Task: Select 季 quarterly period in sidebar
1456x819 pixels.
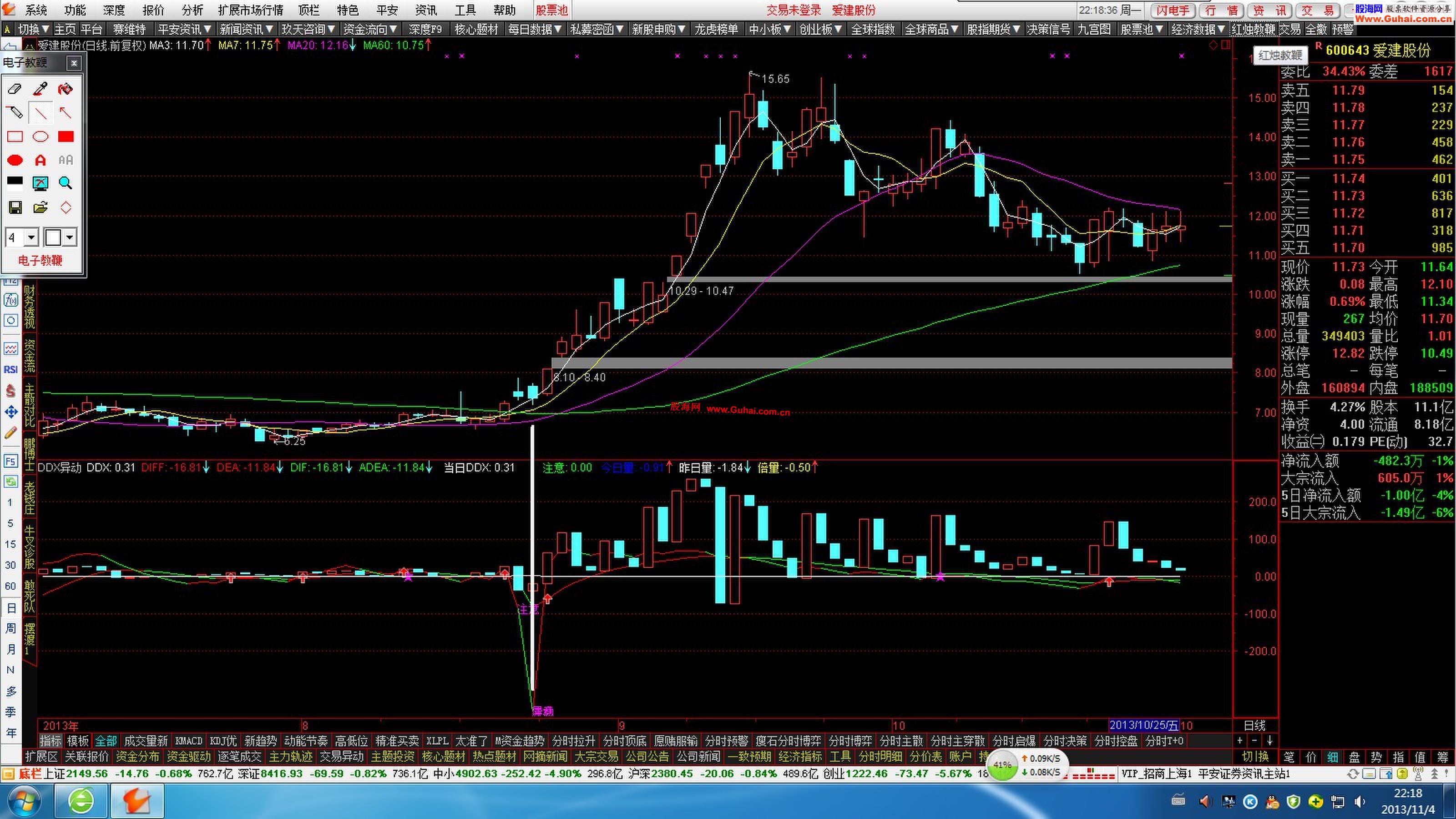Action: pos(10,712)
